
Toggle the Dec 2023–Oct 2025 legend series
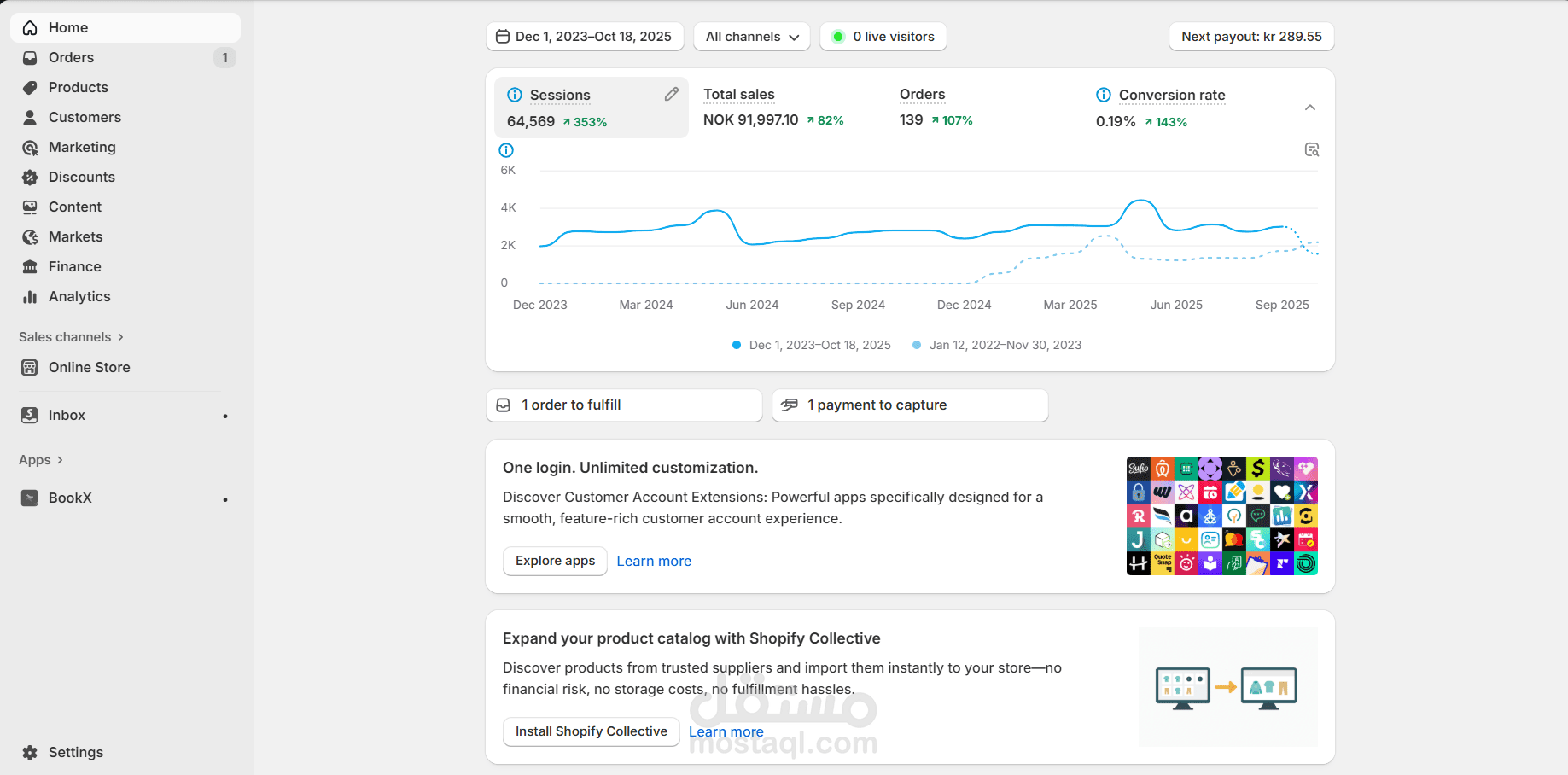[x=812, y=345]
